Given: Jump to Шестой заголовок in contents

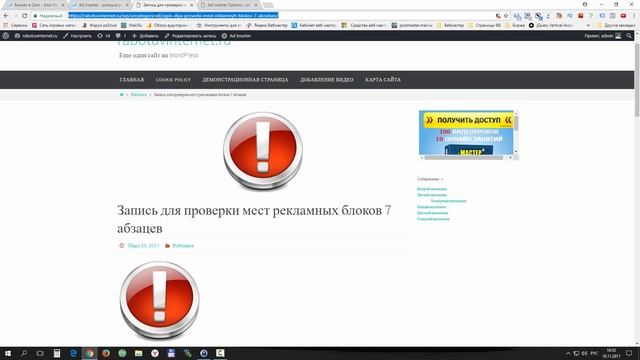Looking at the screenshot, I should point(432,213).
